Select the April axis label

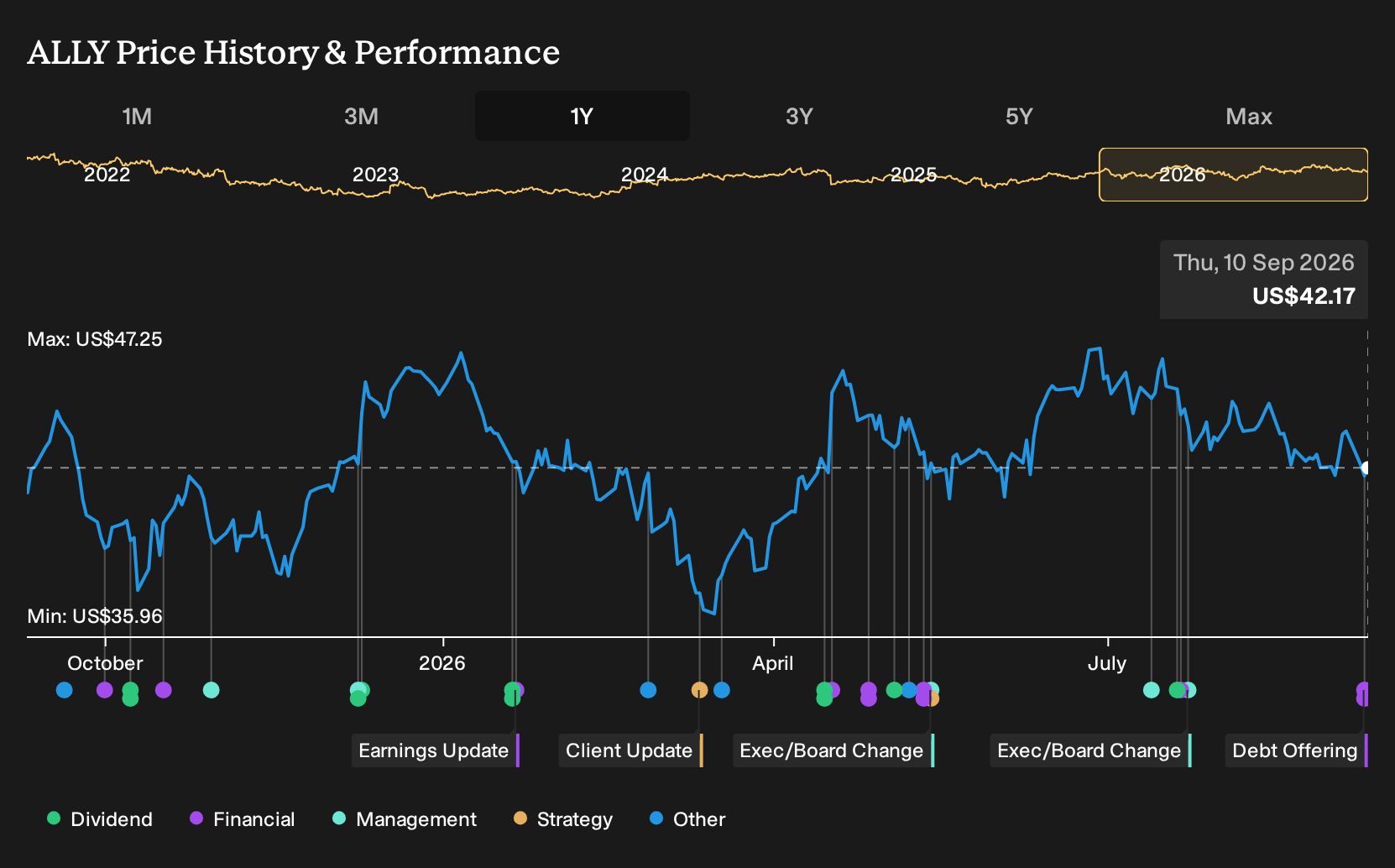[773, 663]
